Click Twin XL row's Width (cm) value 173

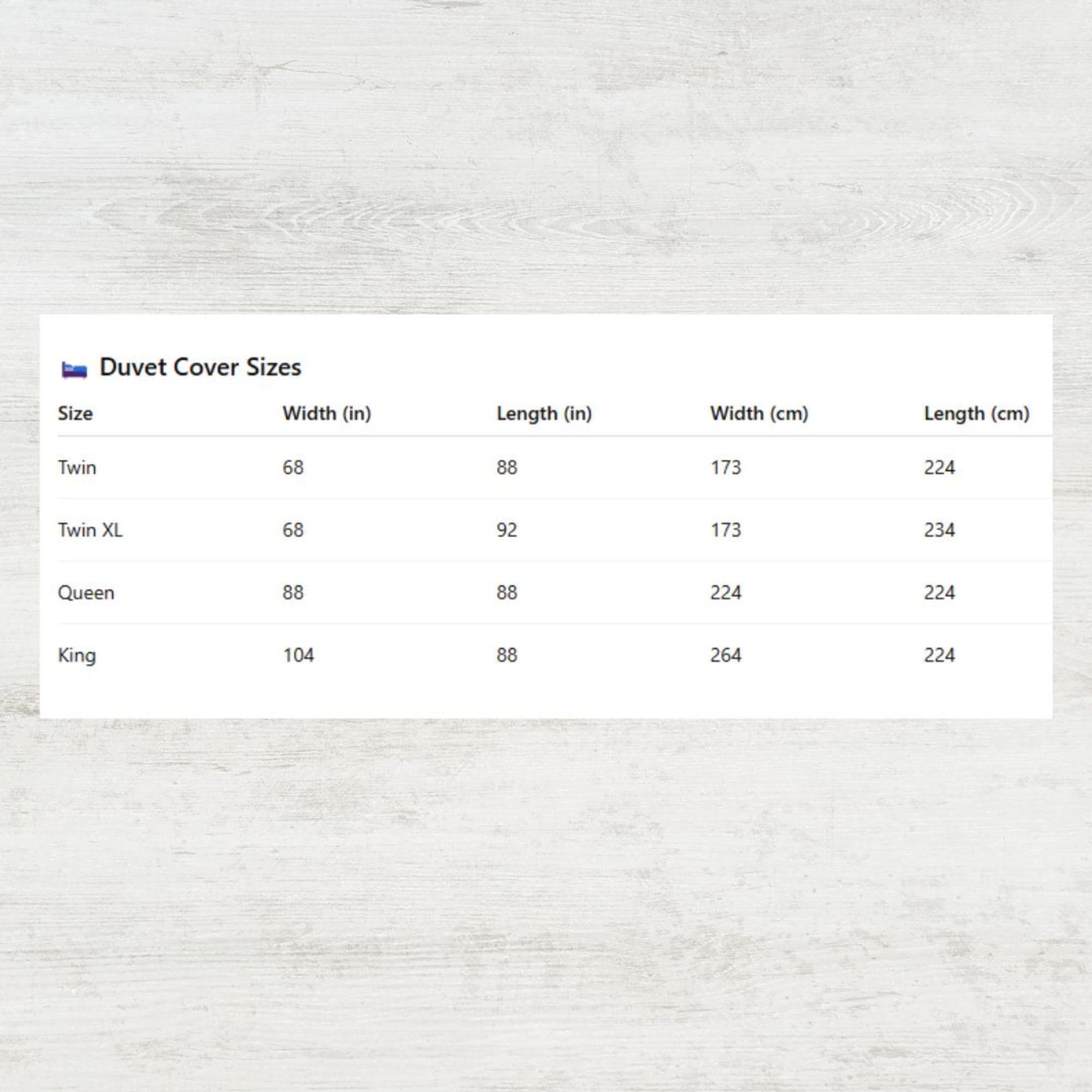click(726, 530)
